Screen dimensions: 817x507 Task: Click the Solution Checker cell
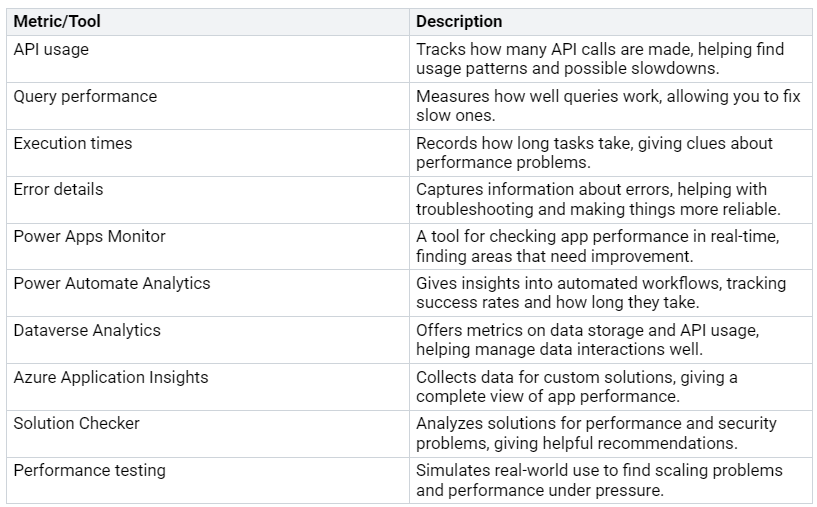tap(76, 423)
